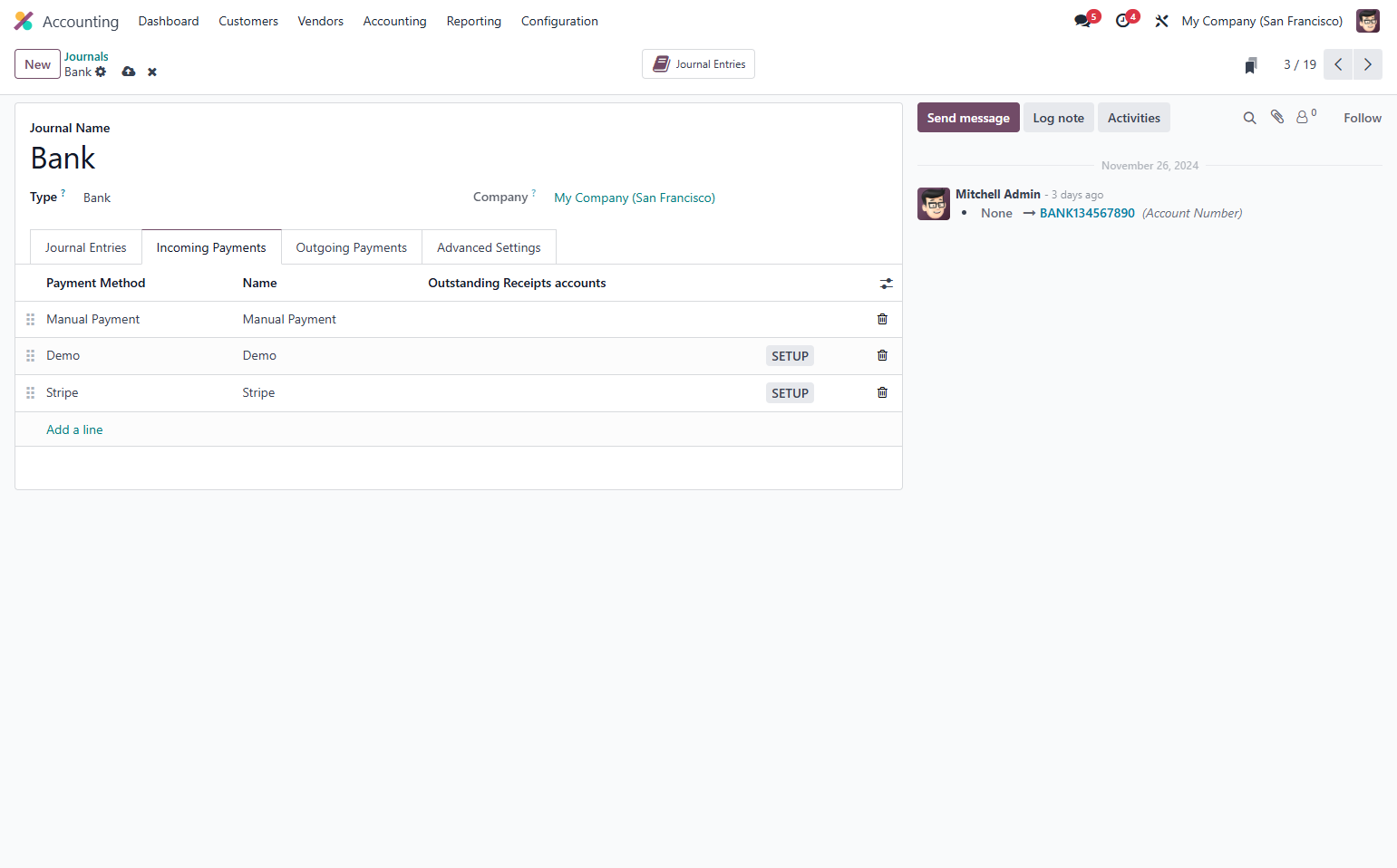Discard changes with the X icon
This screenshot has width=1397, height=868.
tap(152, 72)
